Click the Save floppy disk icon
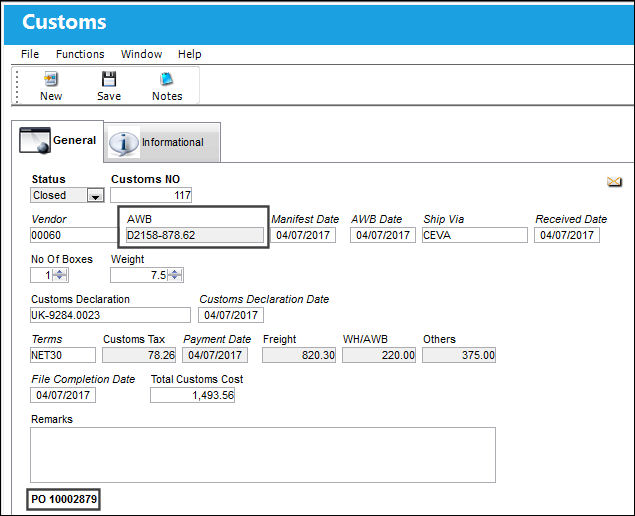The height and width of the screenshot is (516, 635). (x=109, y=79)
